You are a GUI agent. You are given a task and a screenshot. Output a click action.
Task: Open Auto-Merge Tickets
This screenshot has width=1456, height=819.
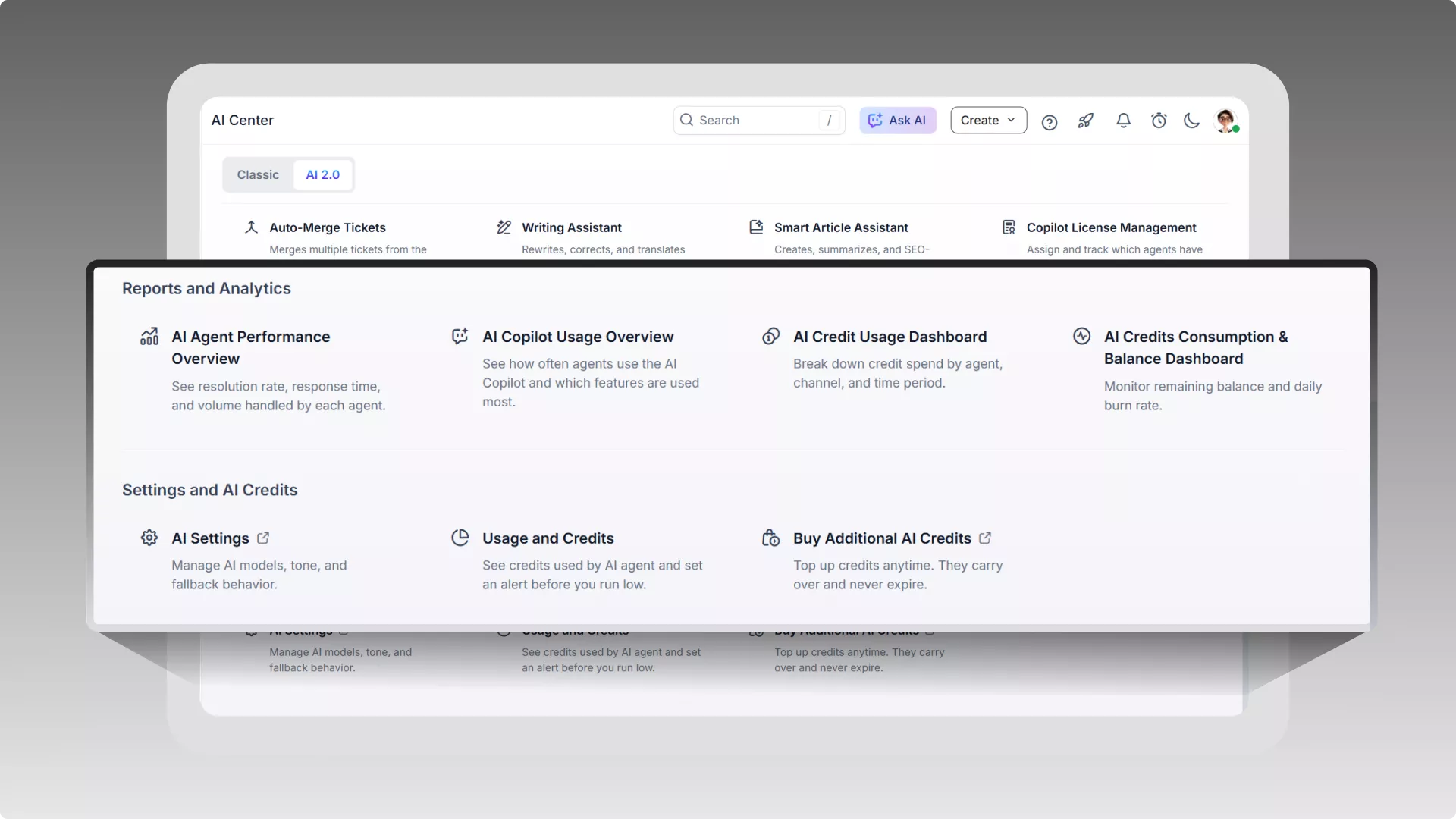328,227
